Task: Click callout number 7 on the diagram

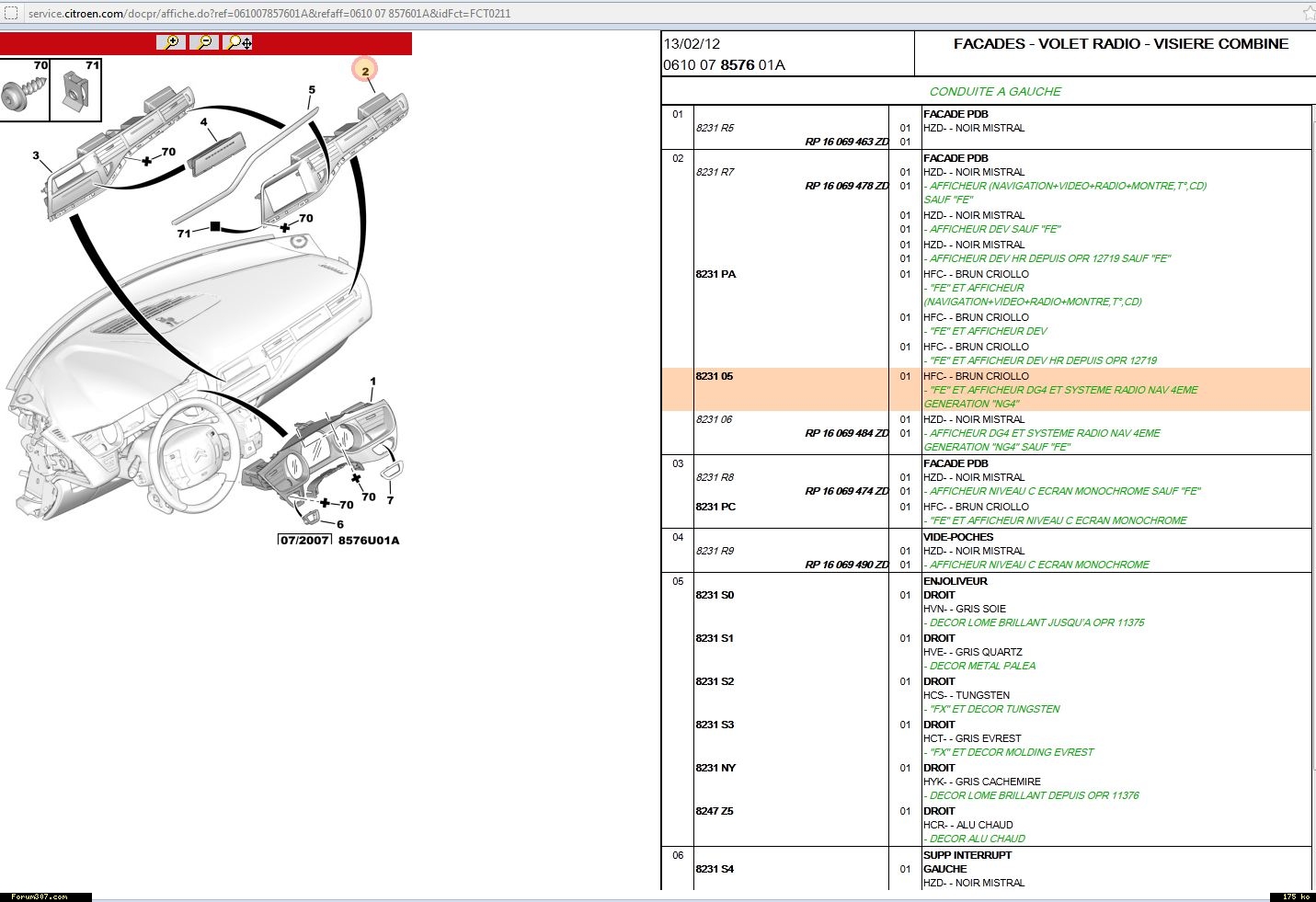Action: tap(390, 500)
